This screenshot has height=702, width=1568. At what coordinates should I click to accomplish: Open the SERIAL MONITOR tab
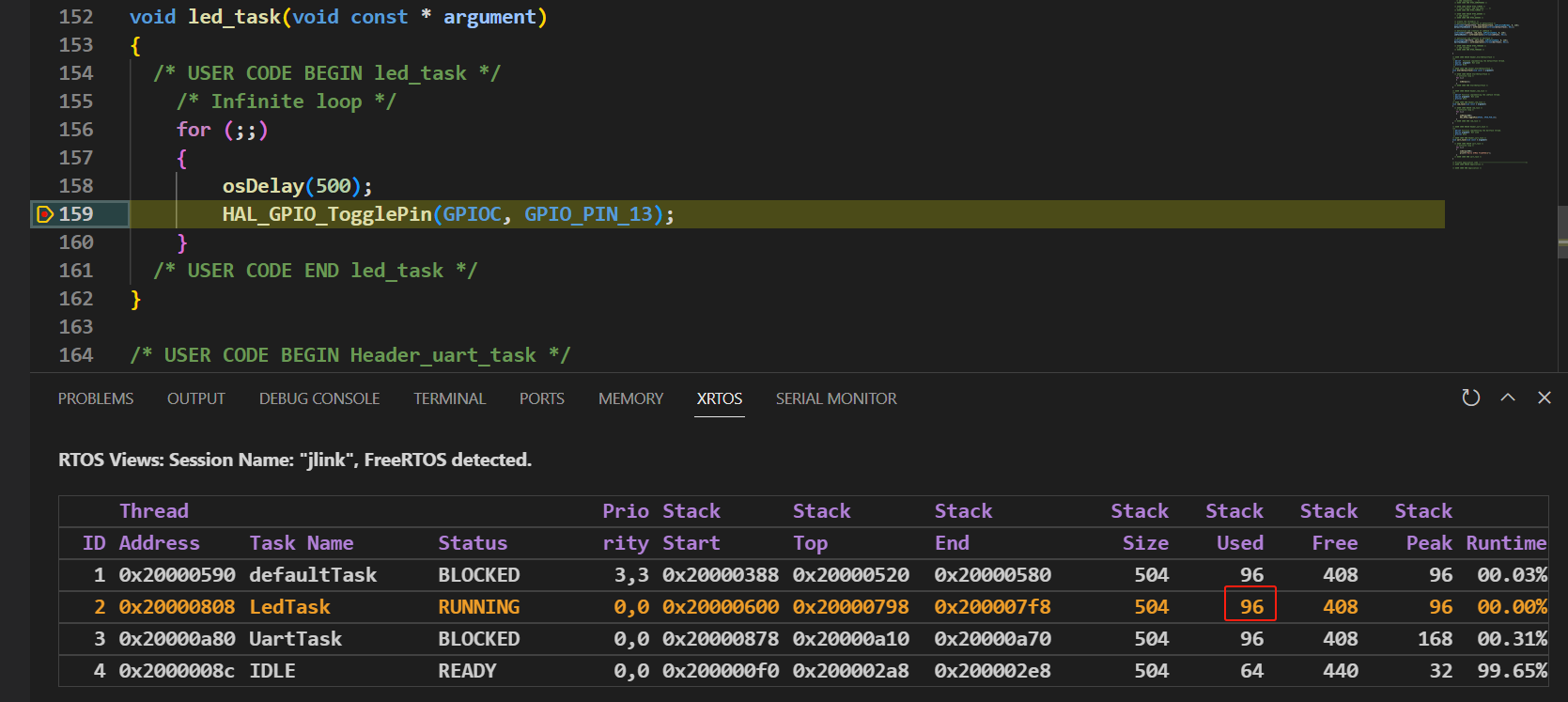click(x=836, y=398)
